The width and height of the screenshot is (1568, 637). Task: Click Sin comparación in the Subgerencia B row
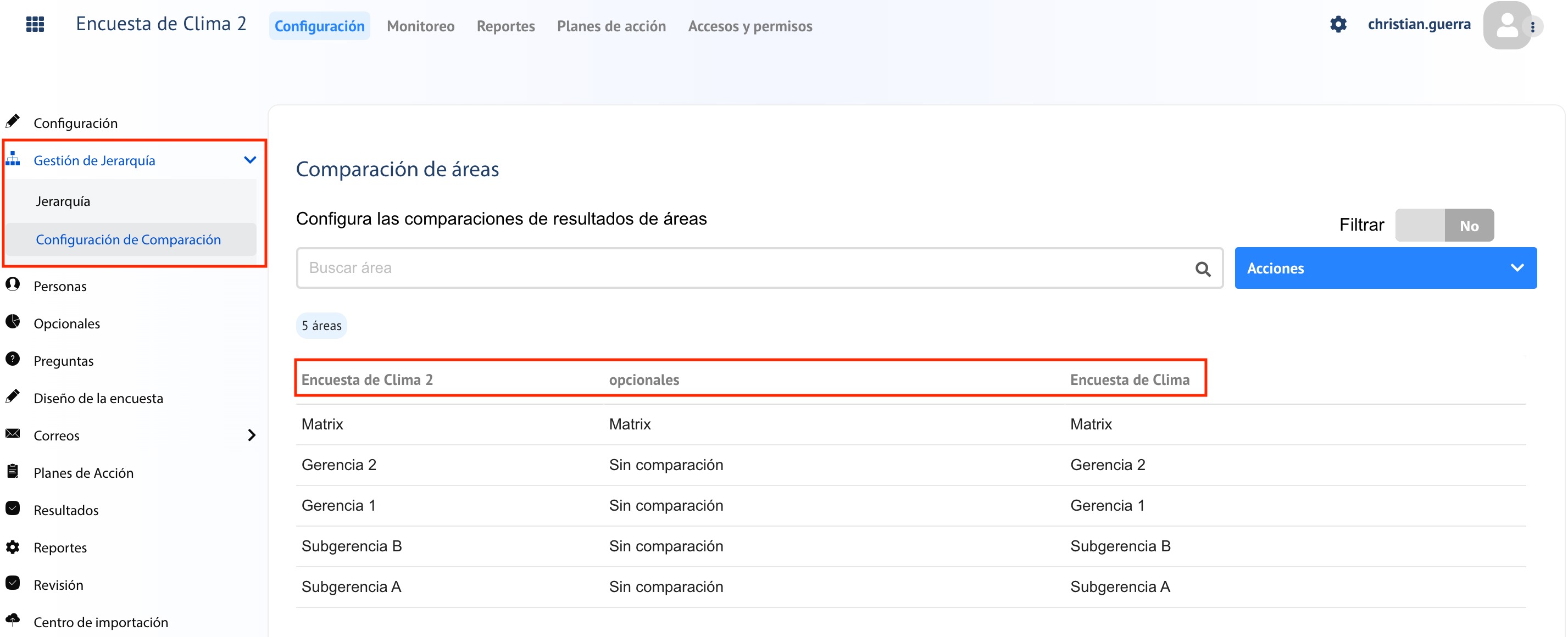tap(665, 546)
